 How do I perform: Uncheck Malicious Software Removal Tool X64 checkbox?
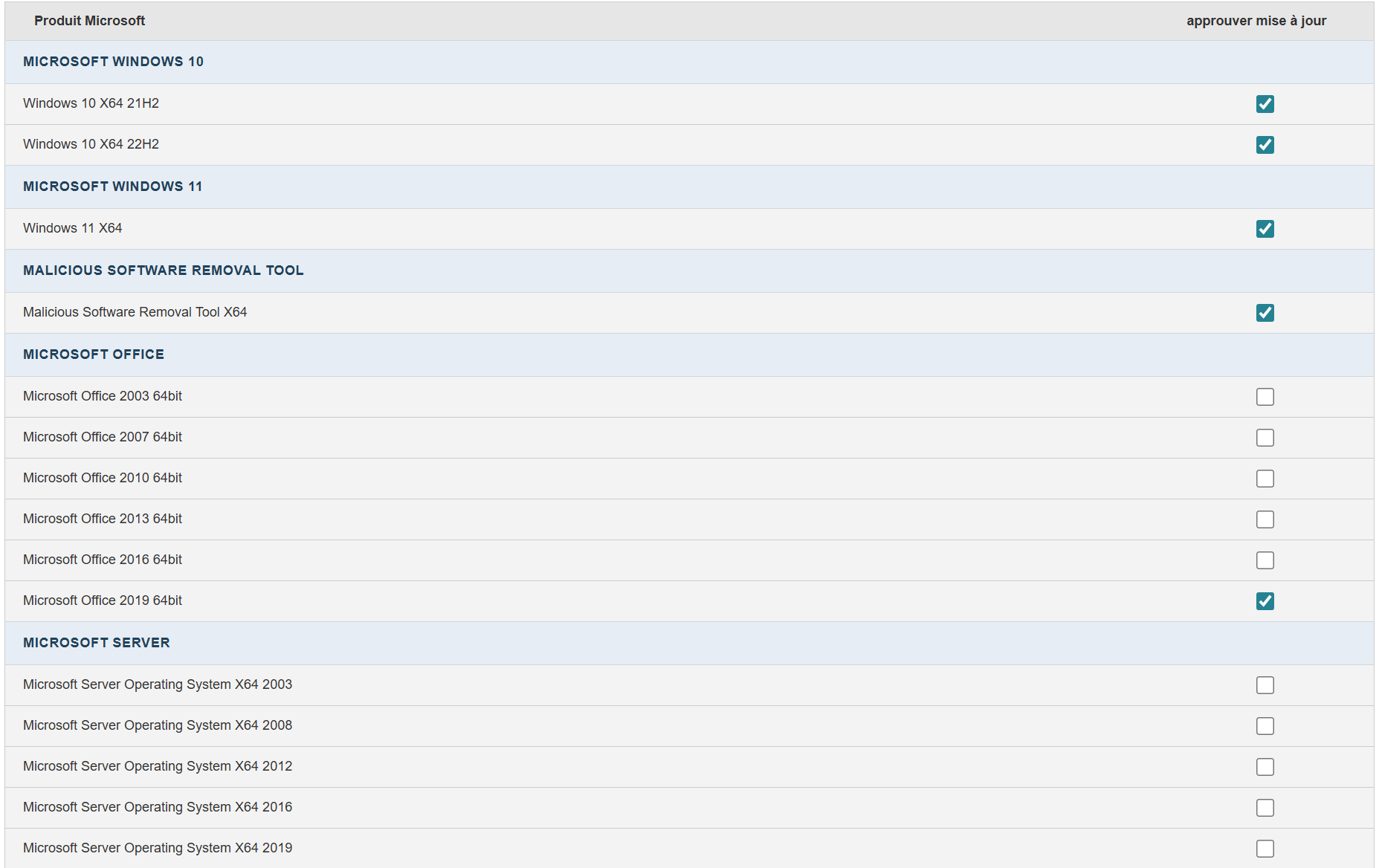(1265, 313)
